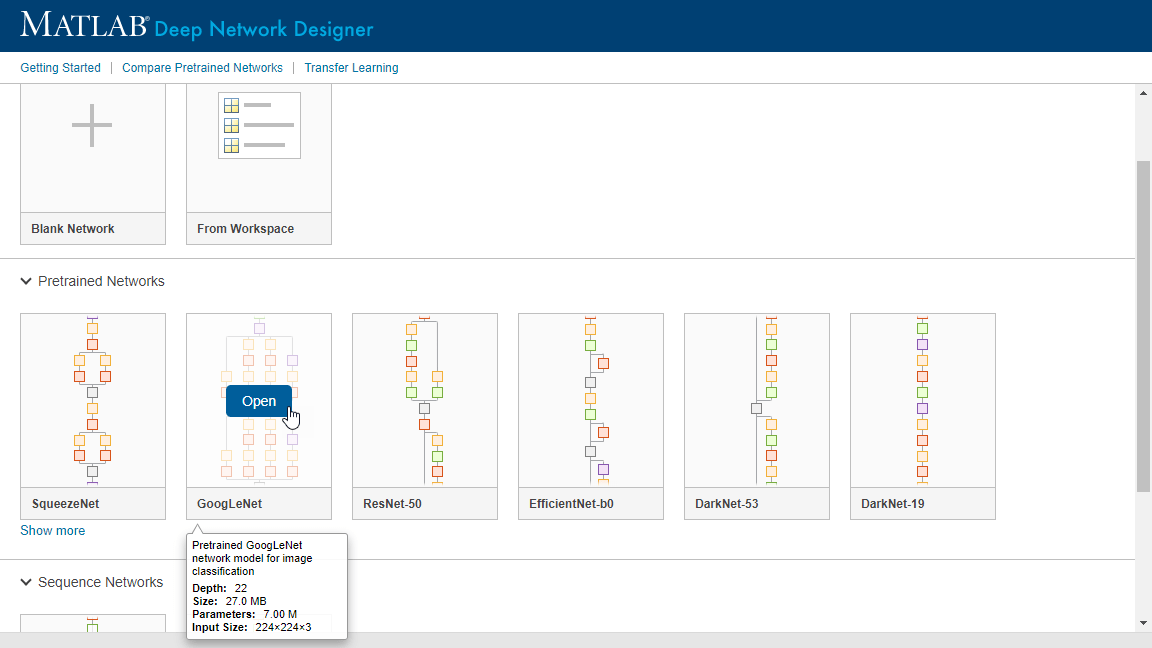Open the Transfer Learning tab
Screen dimensions: 1152x648
click(351, 68)
